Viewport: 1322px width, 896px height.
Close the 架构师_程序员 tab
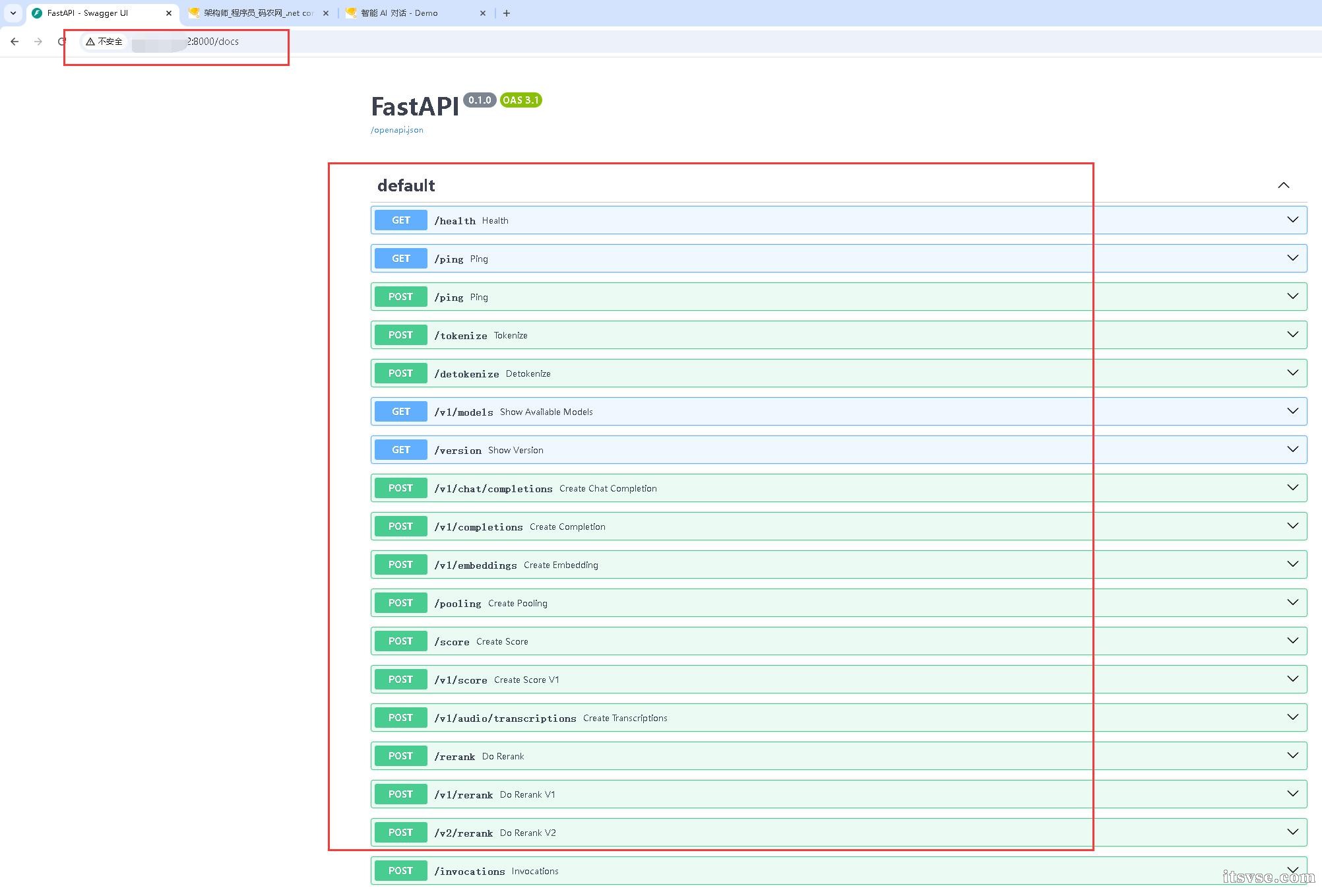point(326,13)
